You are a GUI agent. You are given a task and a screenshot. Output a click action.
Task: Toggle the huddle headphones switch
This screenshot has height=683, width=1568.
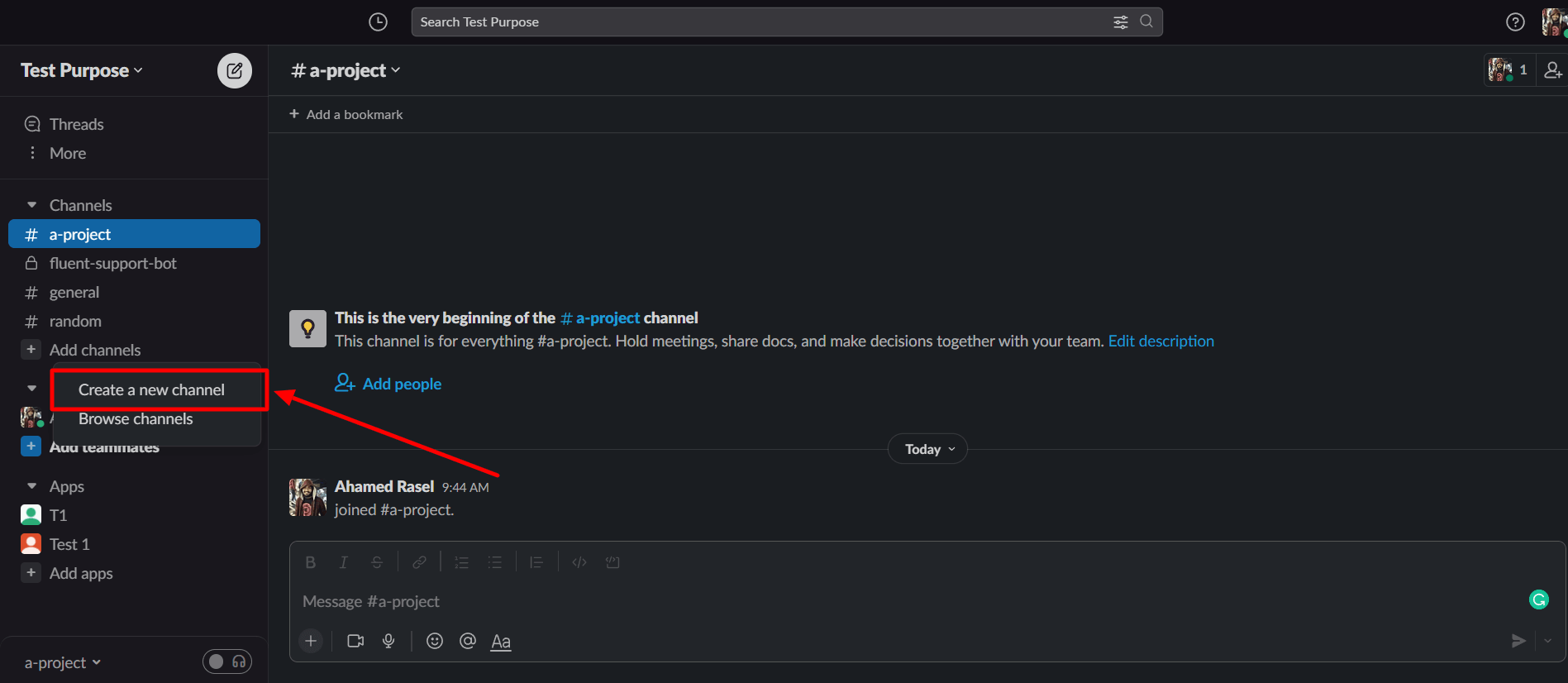point(227,662)
